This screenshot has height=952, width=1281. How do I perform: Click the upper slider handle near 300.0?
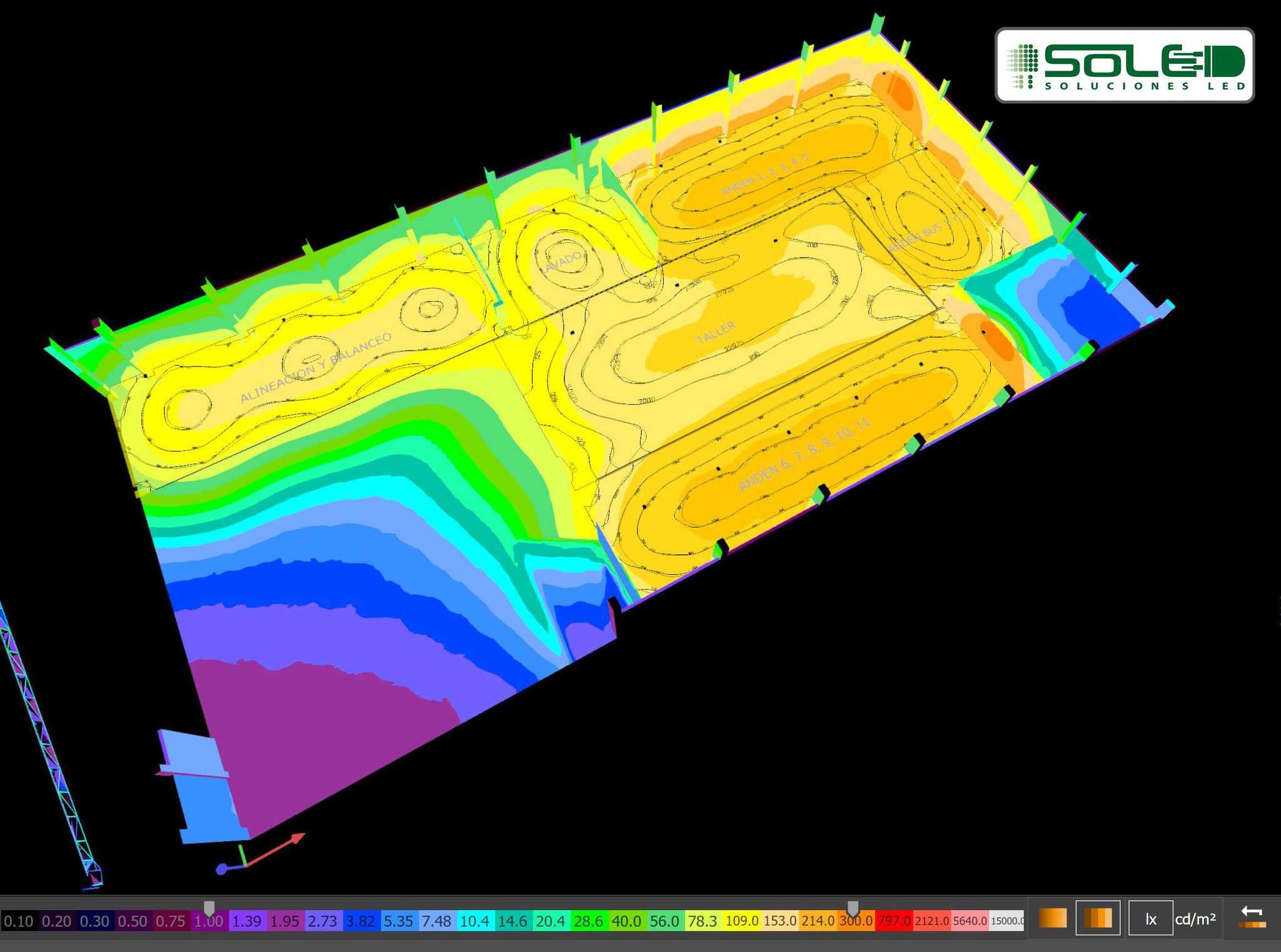tap(853, 908)
